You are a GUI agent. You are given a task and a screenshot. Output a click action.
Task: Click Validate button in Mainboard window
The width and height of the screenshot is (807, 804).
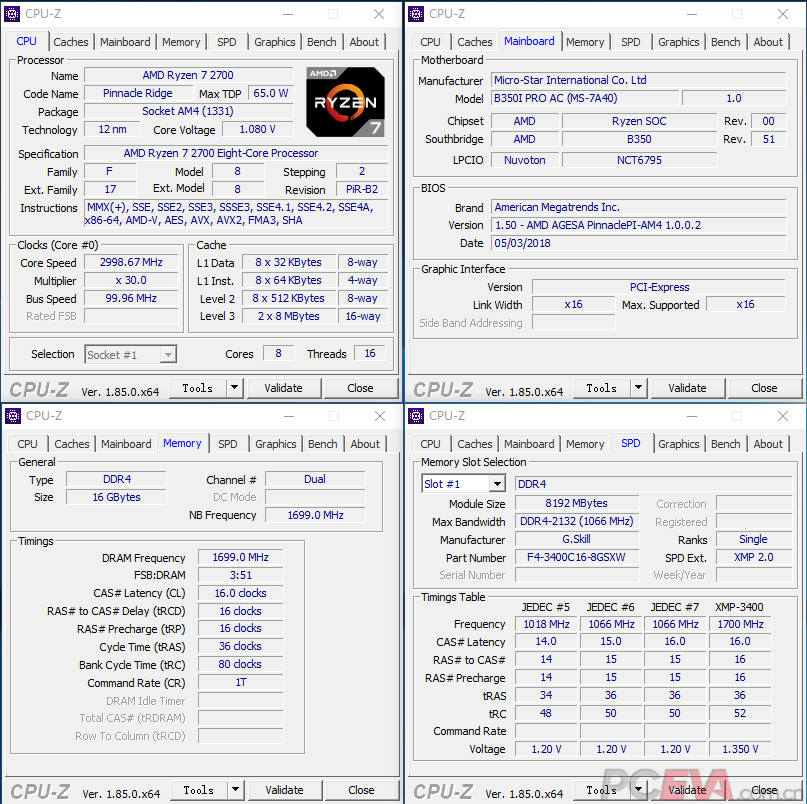point(688,388)
